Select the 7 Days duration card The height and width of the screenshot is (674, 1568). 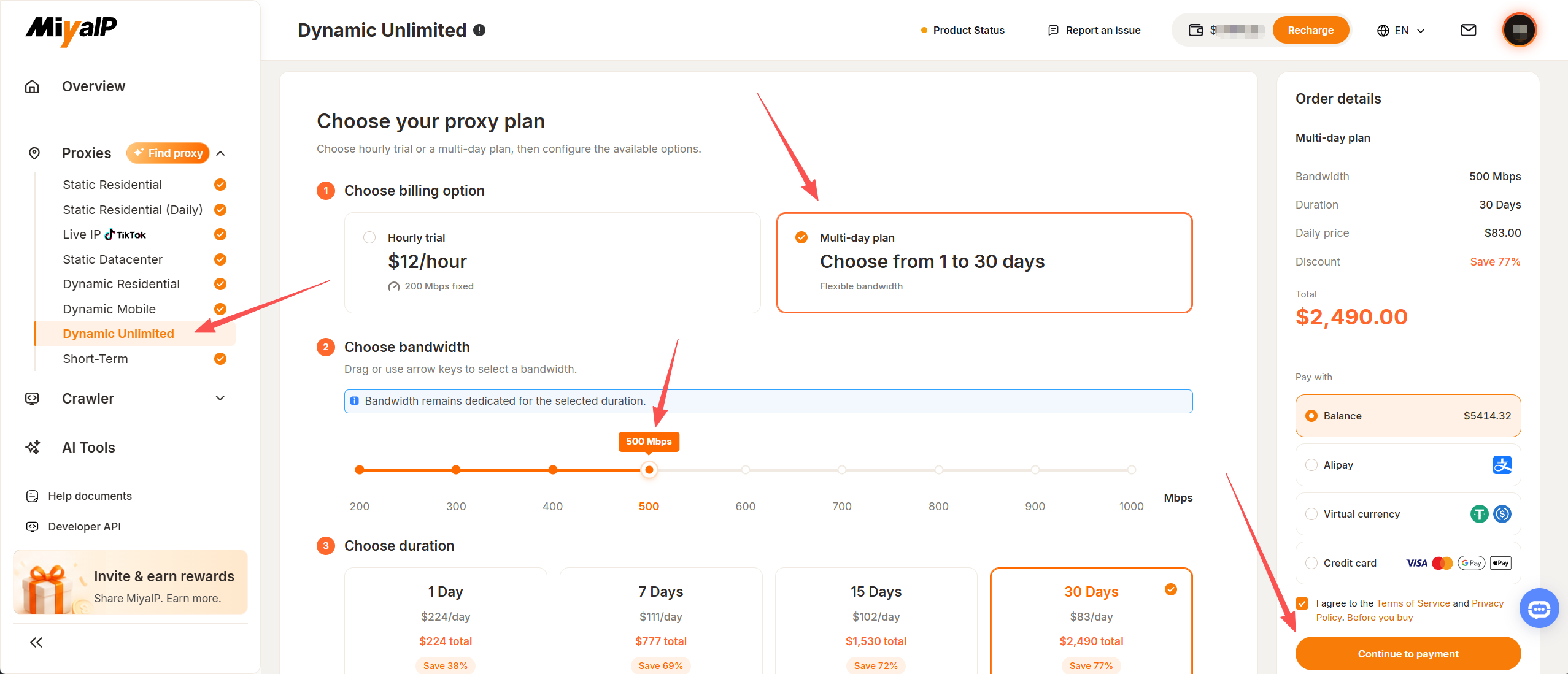(660, 621)
